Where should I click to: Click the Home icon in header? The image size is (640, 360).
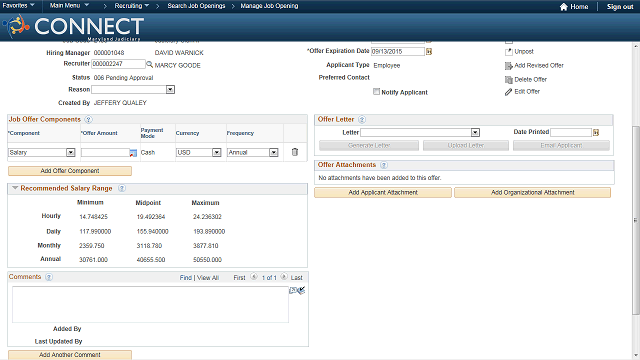pos(564,7)
